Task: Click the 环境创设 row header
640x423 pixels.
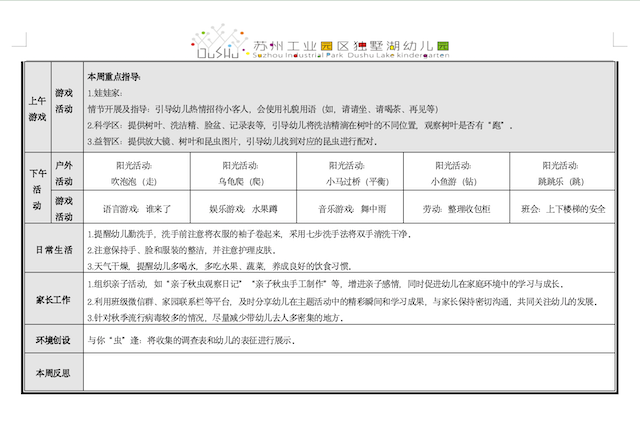Action: click(52, 340)
